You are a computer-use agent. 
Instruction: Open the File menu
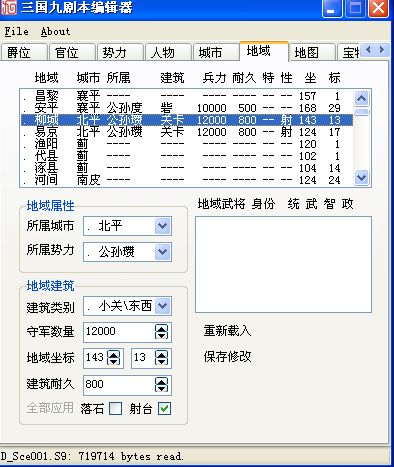(x=16, y=32)
